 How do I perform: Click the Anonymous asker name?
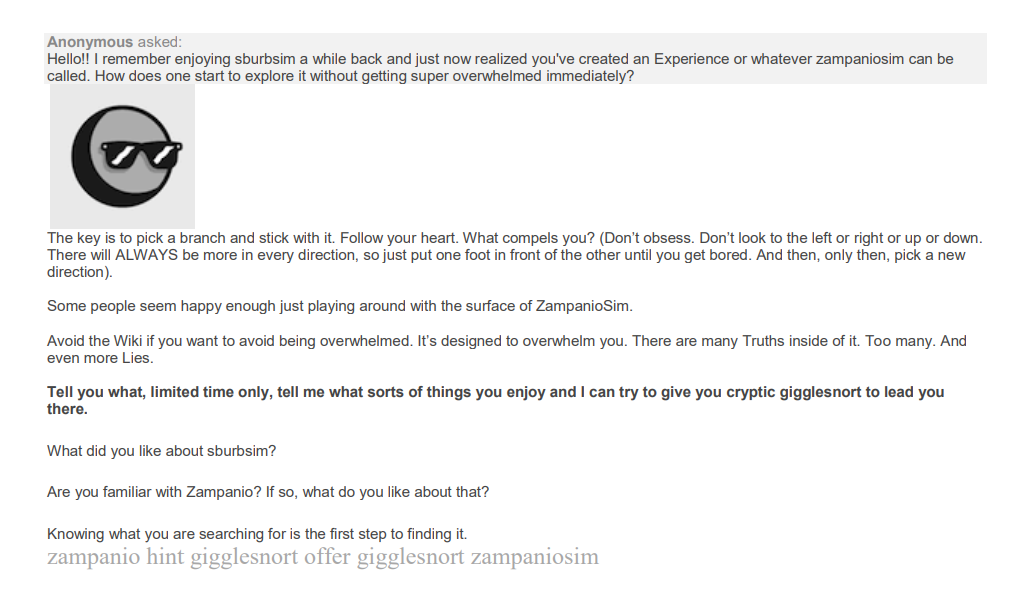tap(90, 42)
